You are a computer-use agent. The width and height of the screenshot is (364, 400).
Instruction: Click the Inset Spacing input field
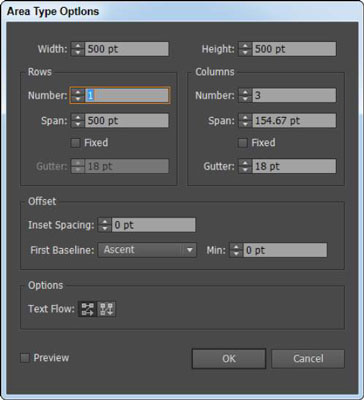[x=154, y=225]
